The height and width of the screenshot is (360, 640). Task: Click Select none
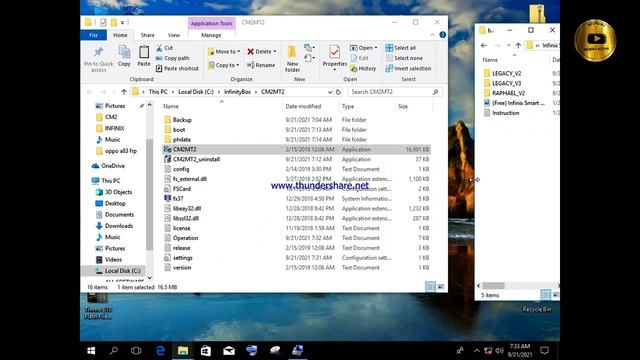[x=404, y=58]
